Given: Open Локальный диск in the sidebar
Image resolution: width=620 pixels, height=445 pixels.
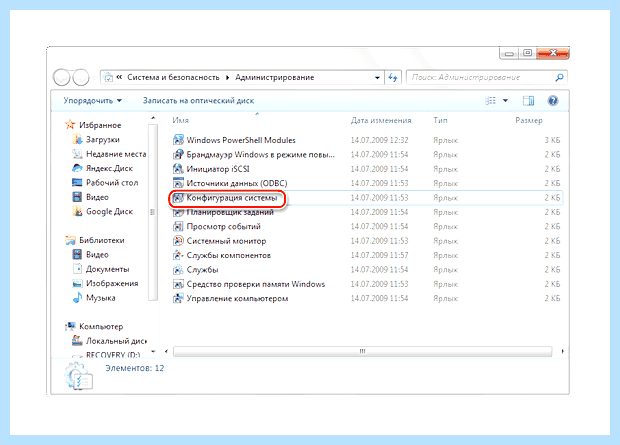Looking at the screenshot, I should coord(116,341).
